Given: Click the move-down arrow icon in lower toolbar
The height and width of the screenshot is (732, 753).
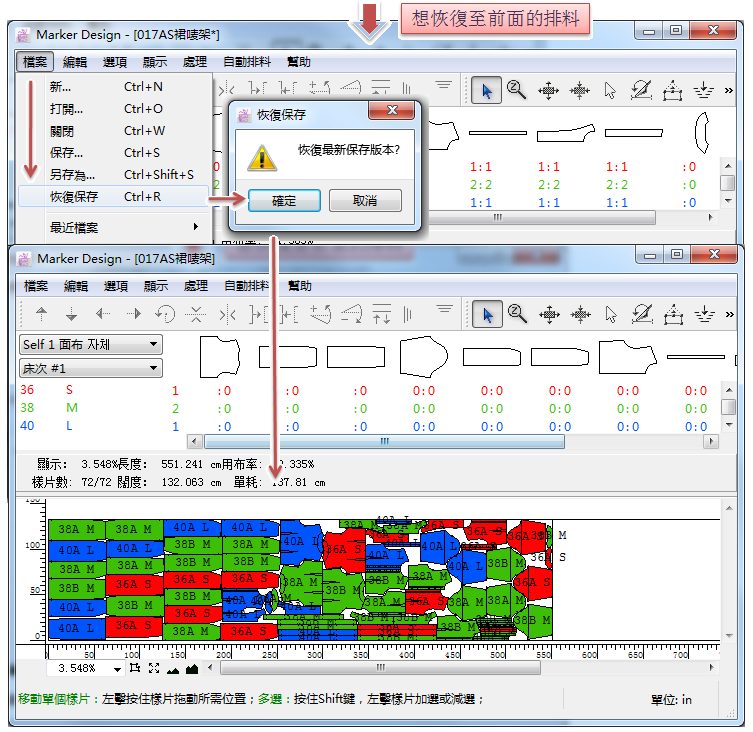Looking at the screenshot, I should point(71,314).
